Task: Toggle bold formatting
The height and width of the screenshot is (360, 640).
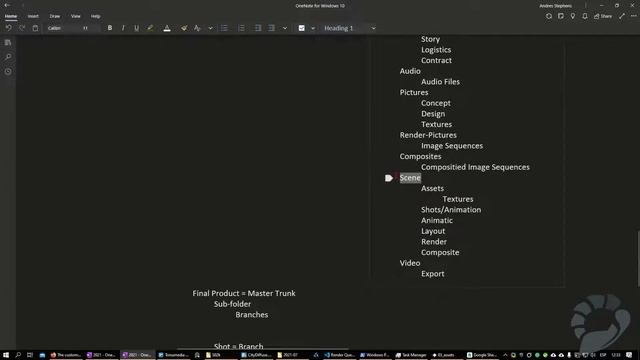Action: pos(110,28)
